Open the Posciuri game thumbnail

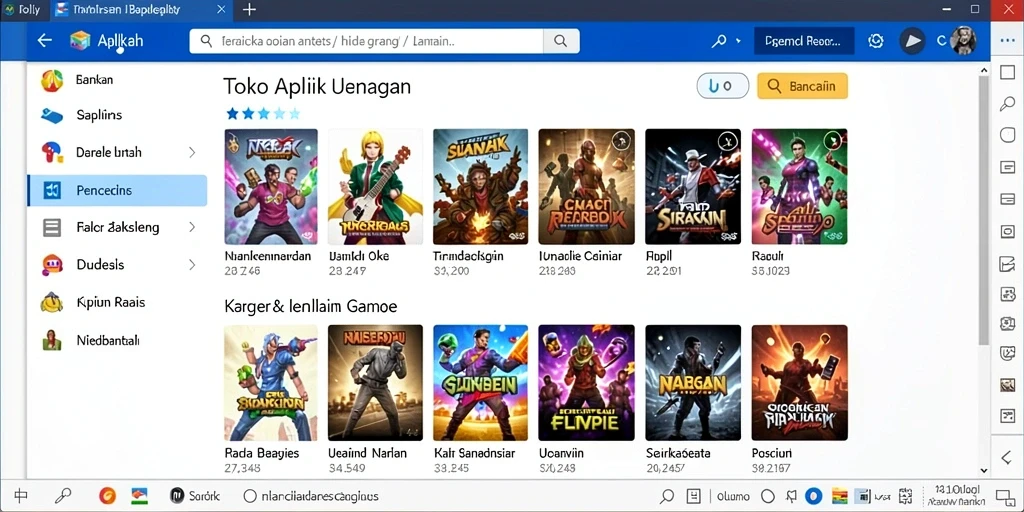pos(799,383)
